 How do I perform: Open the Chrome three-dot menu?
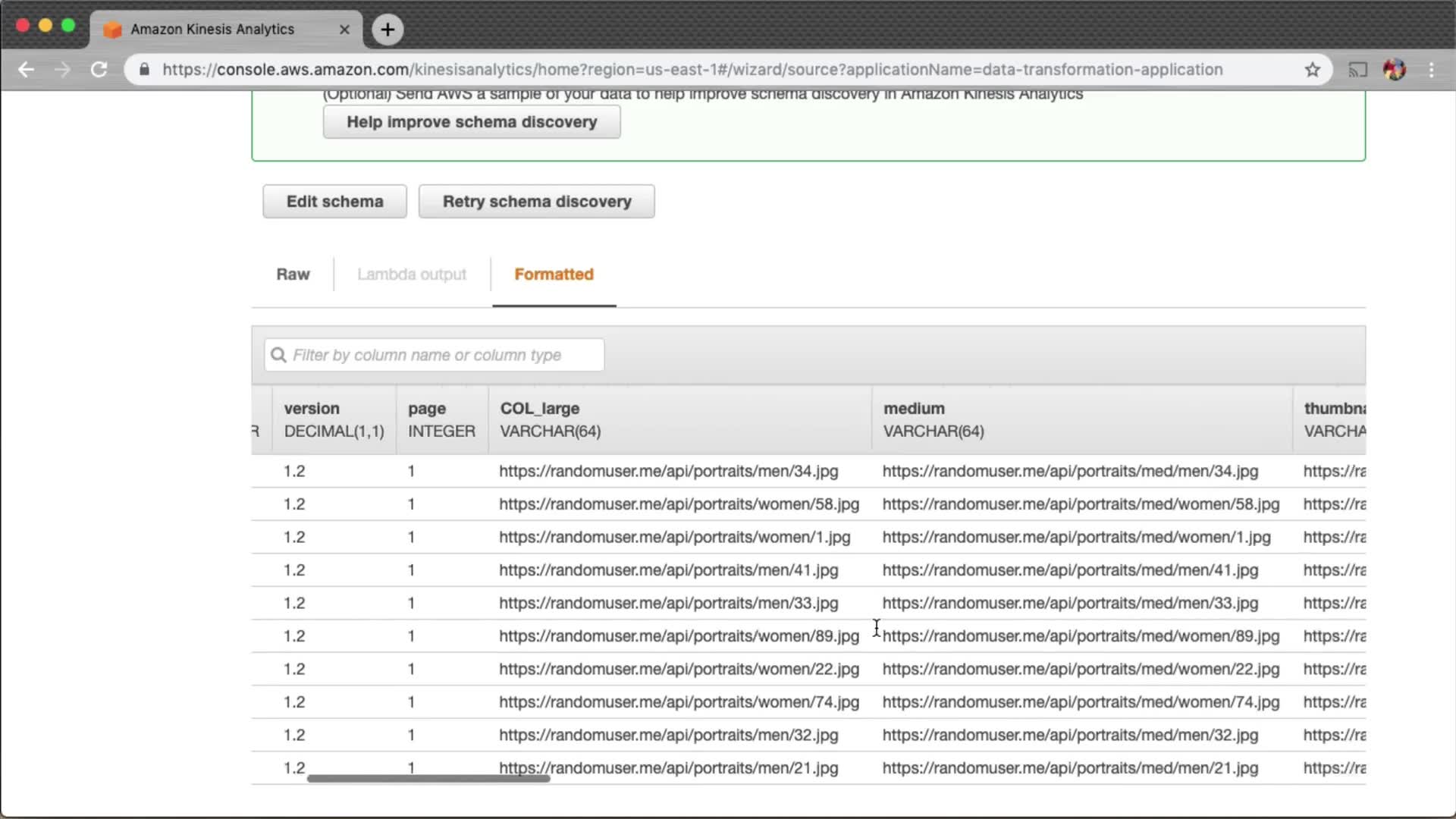point(1432,70)
